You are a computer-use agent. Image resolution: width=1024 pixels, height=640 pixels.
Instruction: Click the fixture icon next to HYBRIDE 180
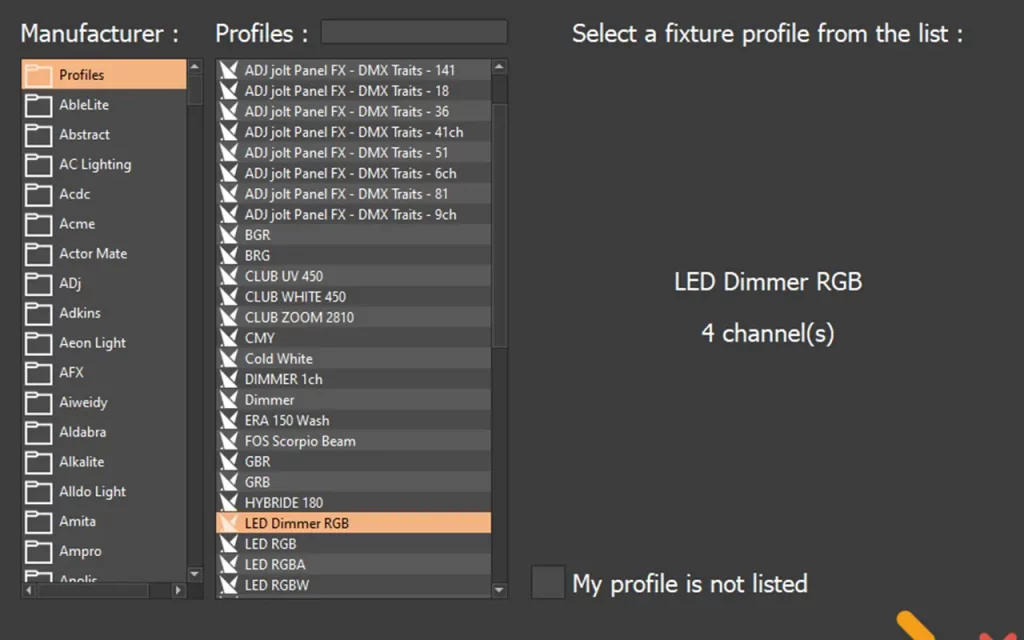coord(229,503)
